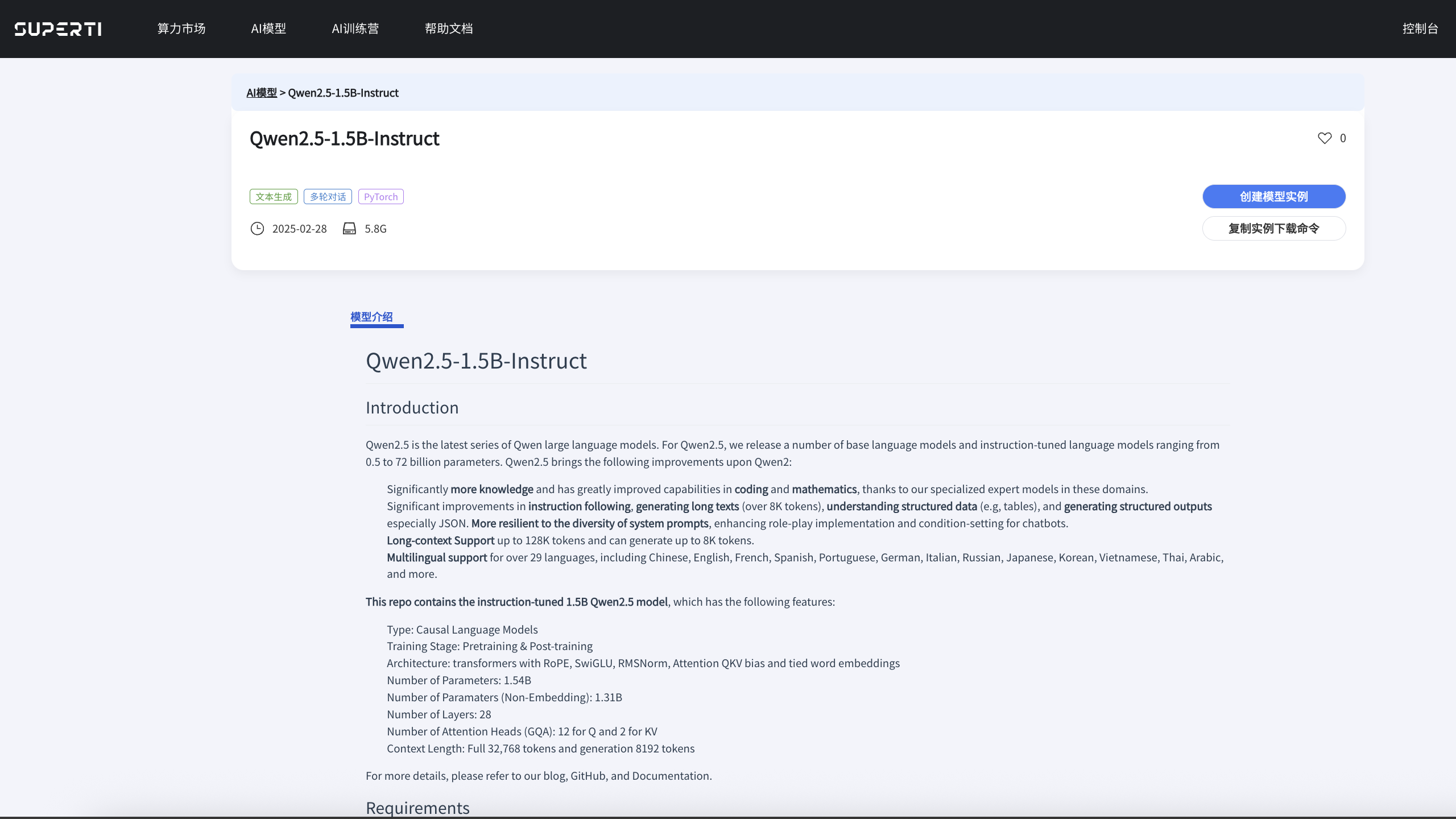Click the 文本生成 tag

274,197
